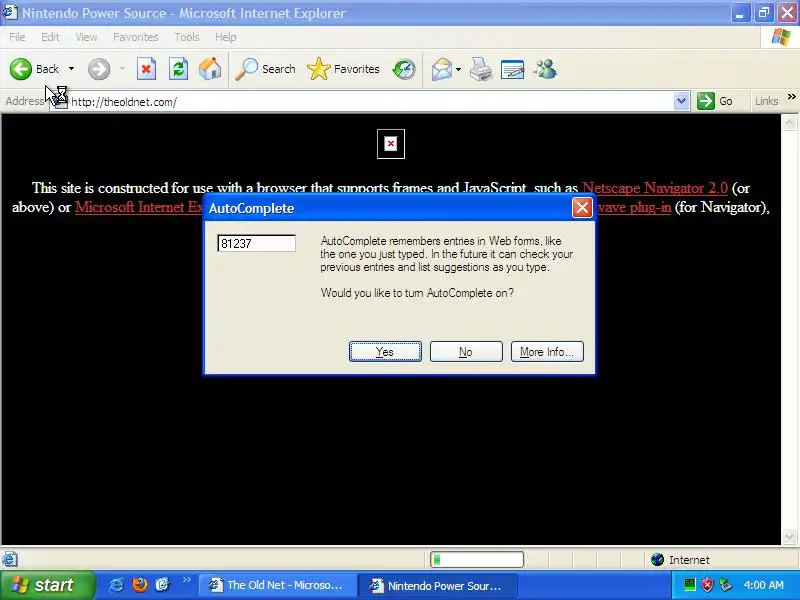Click the Print icon
This screenshot has height=600, width=800.
[481, 69]
